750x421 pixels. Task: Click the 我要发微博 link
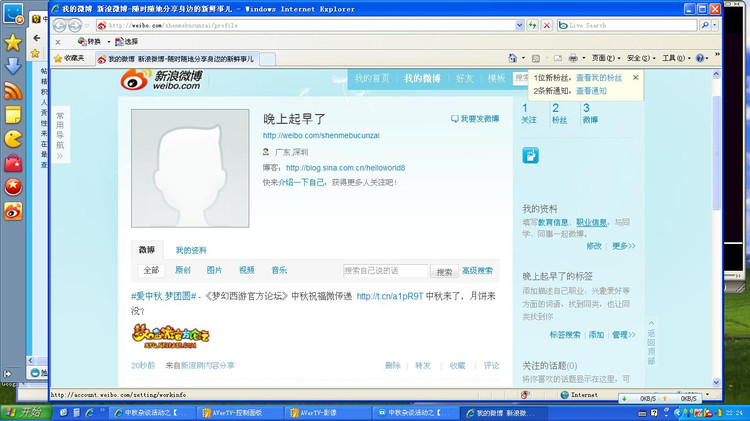[x=475, y=119]
